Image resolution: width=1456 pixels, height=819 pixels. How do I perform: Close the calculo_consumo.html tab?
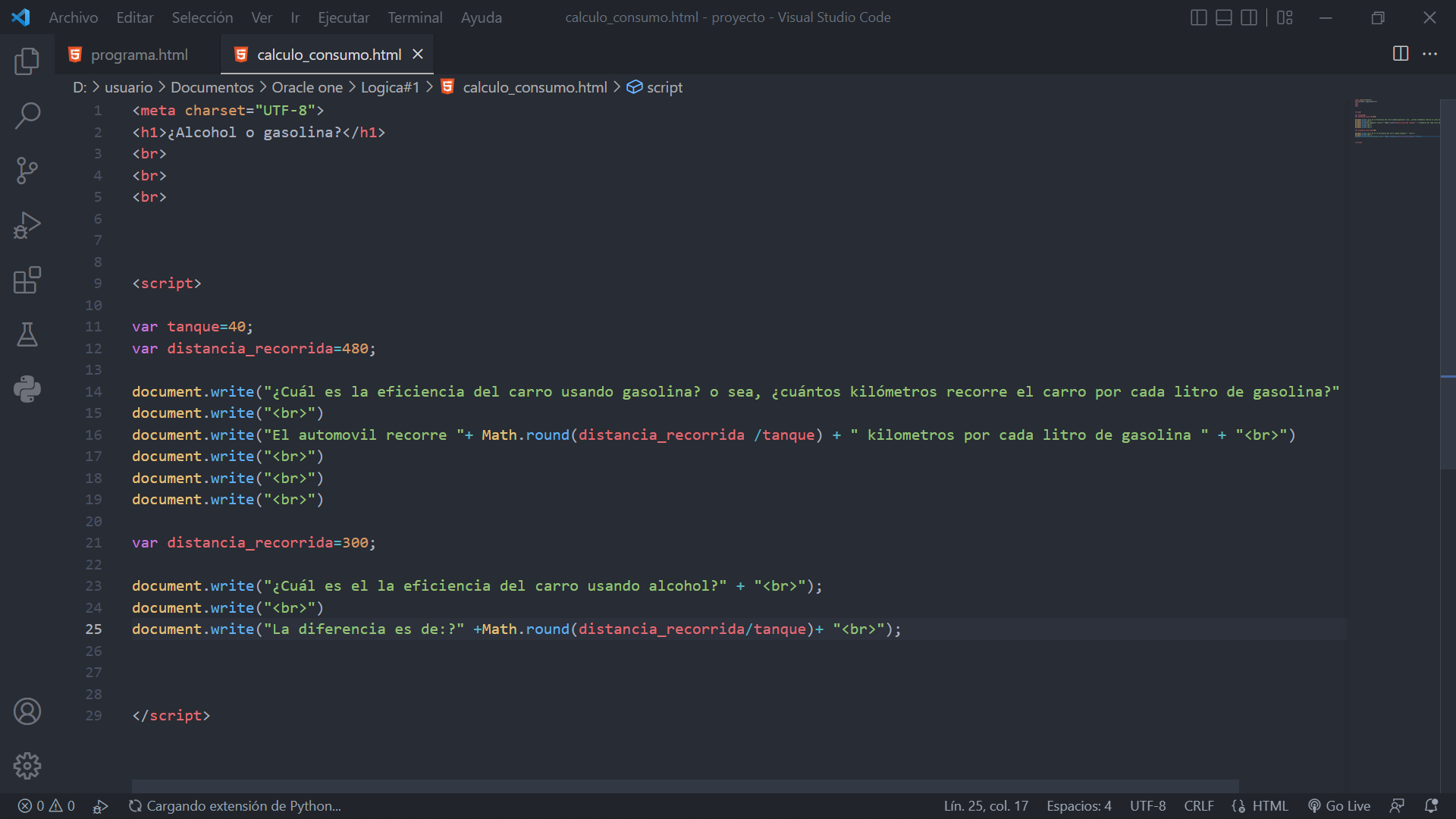[418, 55]
